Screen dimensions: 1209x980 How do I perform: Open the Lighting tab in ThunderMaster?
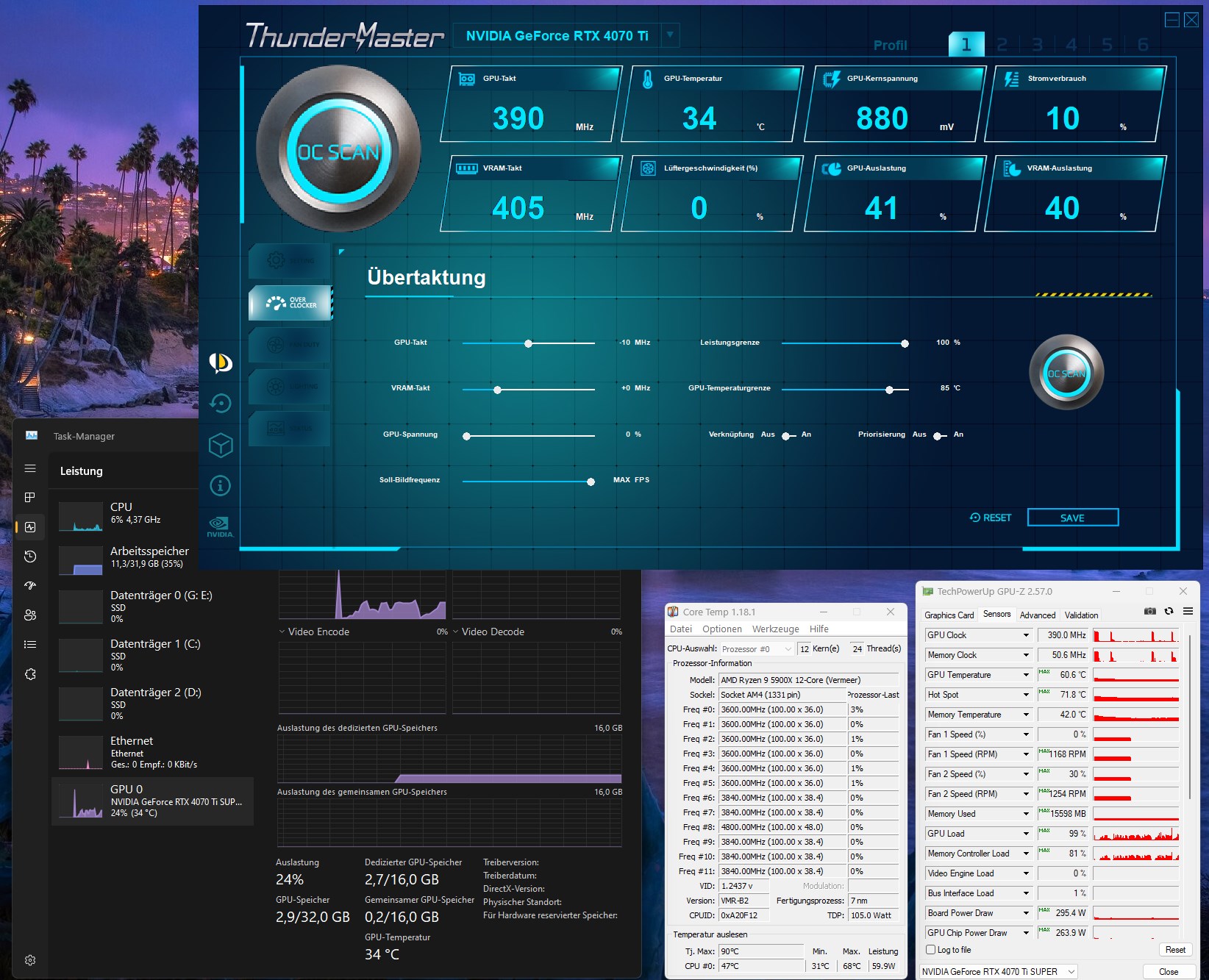[290, 386]
